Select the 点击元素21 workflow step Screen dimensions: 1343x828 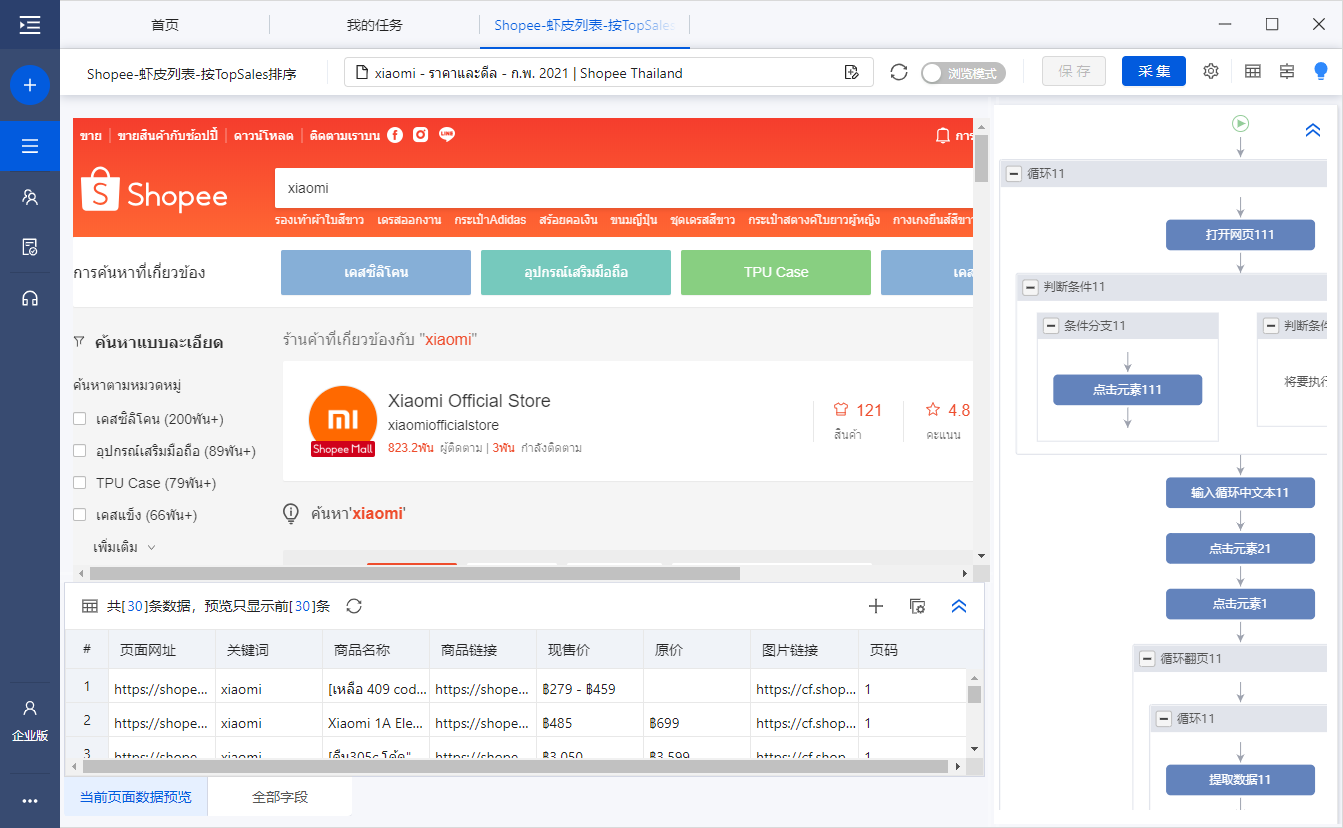tap(1240, 549)
